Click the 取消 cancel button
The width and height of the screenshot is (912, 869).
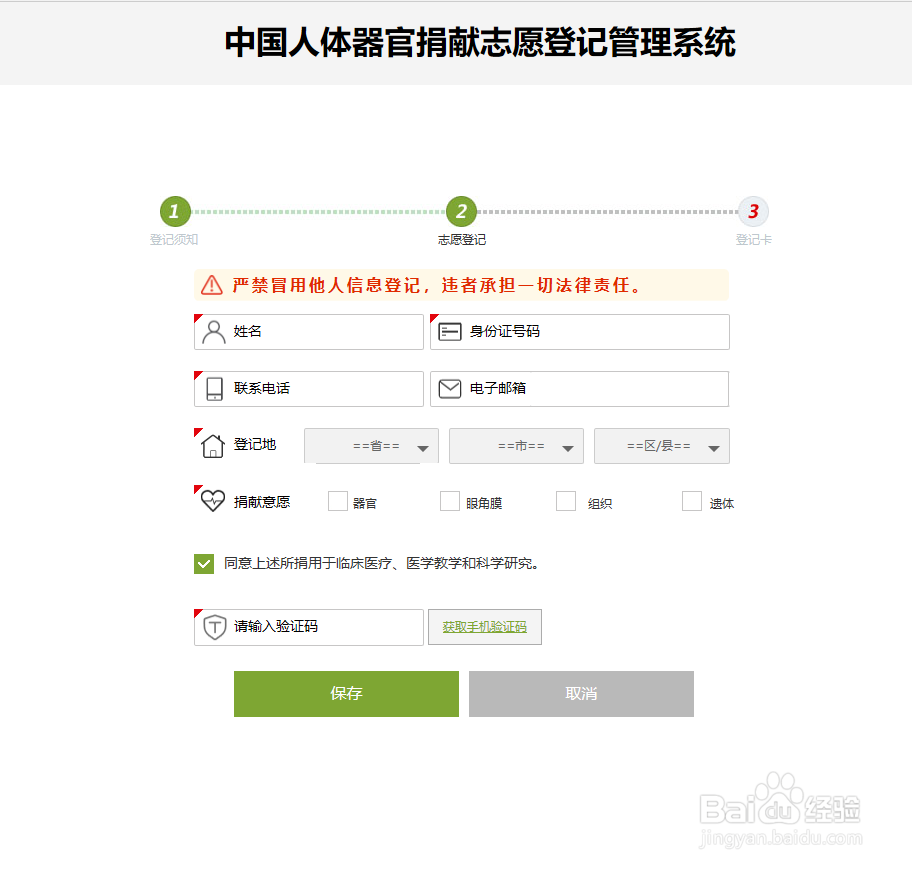tap(581, 694)
